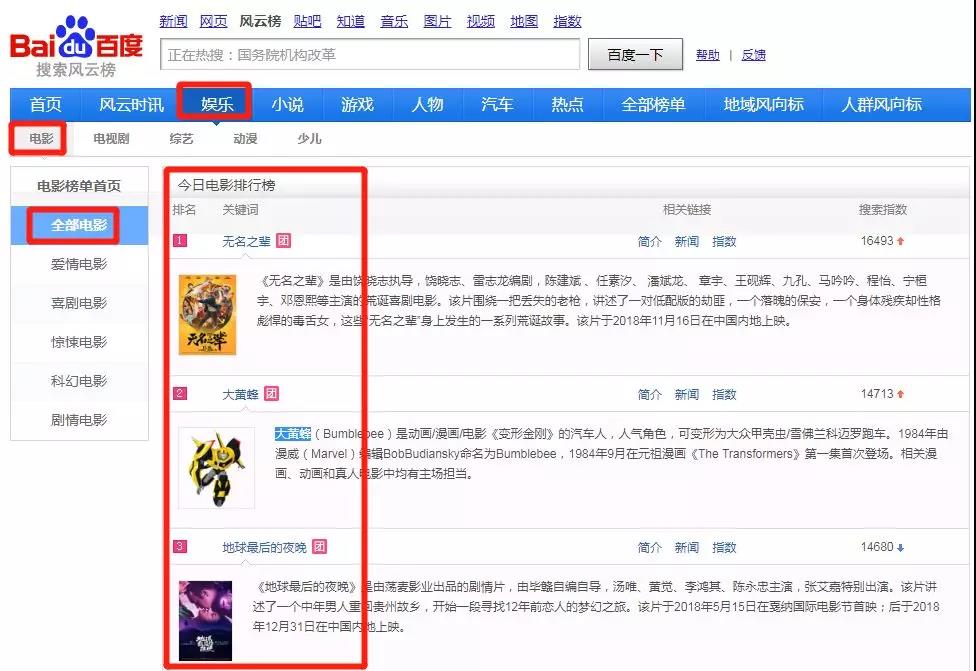The height and width of the screenshot is (671, 976).
Task: Select 惊悚电影 in the sidebar
Action: pyautogui.click(x=79, y=342)
